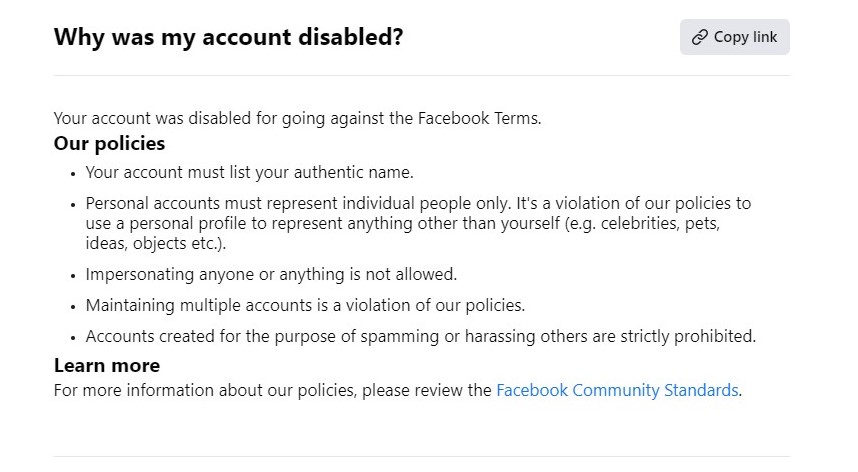Viewport: 858px width, 472px height.
Task: Click the "Why was my account disabled?" heading
Action: coord(228,38)
